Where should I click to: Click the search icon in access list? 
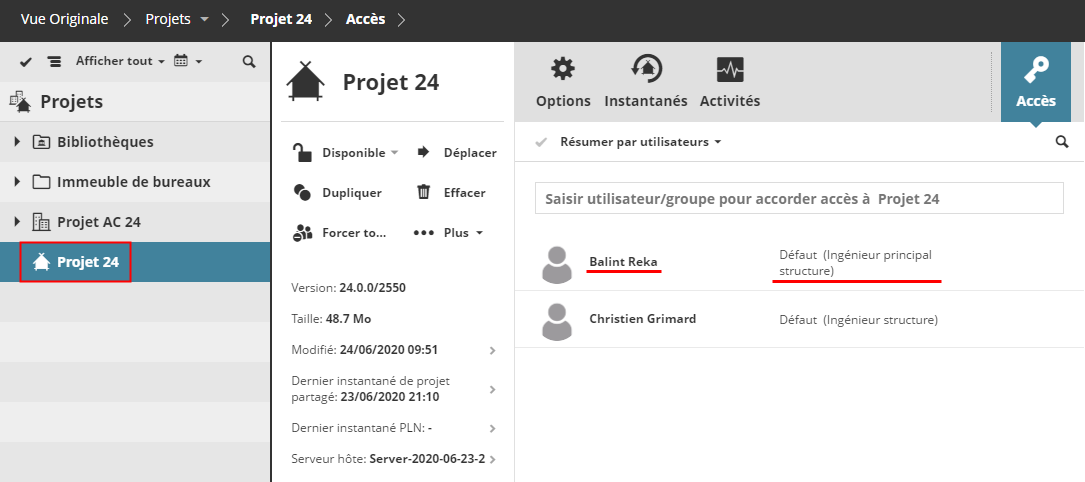pyautogui.click(x=1062, y=142)
